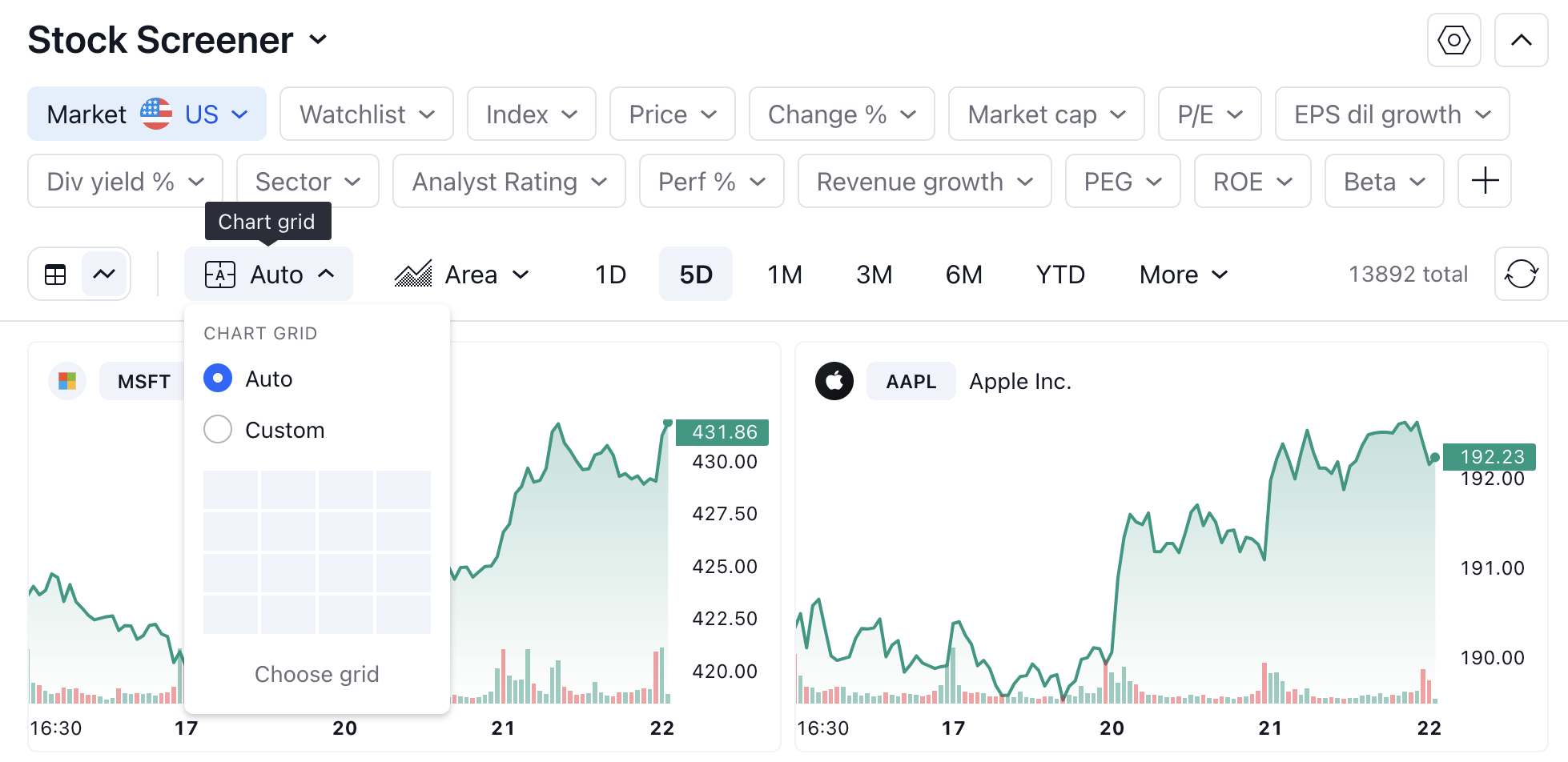The width and height of the screenshot is (1568, 762).
Task: Choose the top-left cell in the grid picker
Action: pyautogui.click(x=231, y=490)
